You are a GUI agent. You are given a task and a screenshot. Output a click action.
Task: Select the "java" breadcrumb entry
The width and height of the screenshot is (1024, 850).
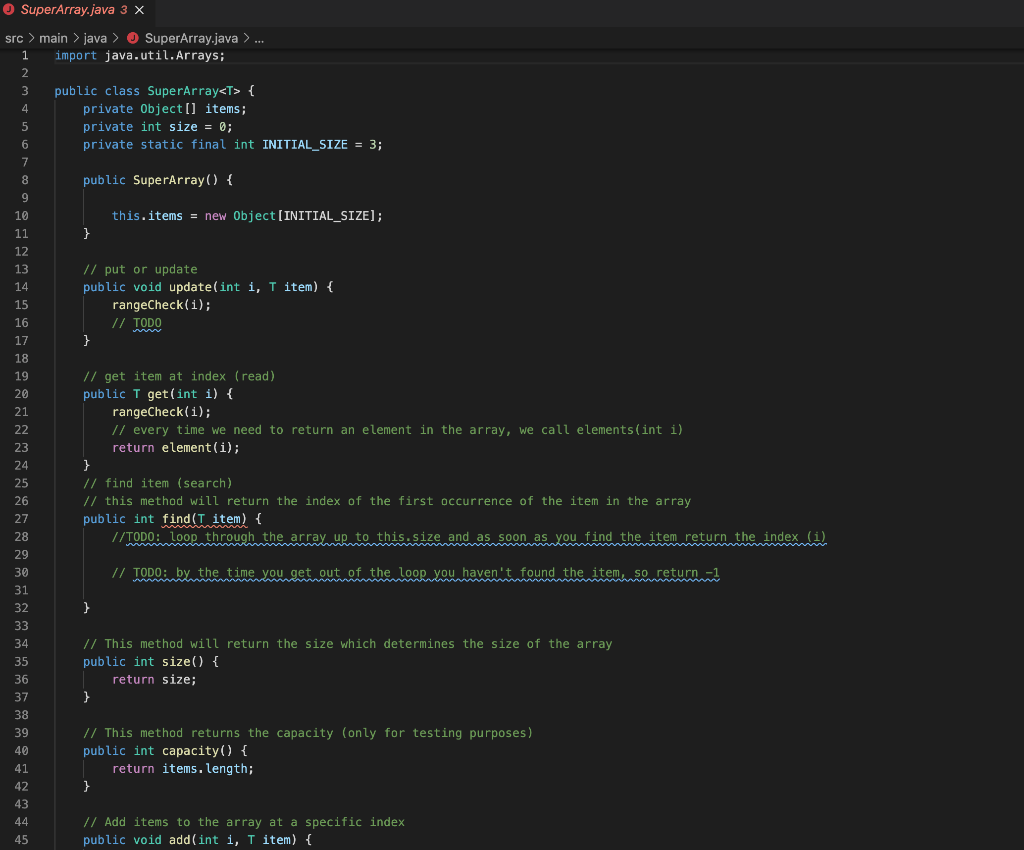point(94,38)
